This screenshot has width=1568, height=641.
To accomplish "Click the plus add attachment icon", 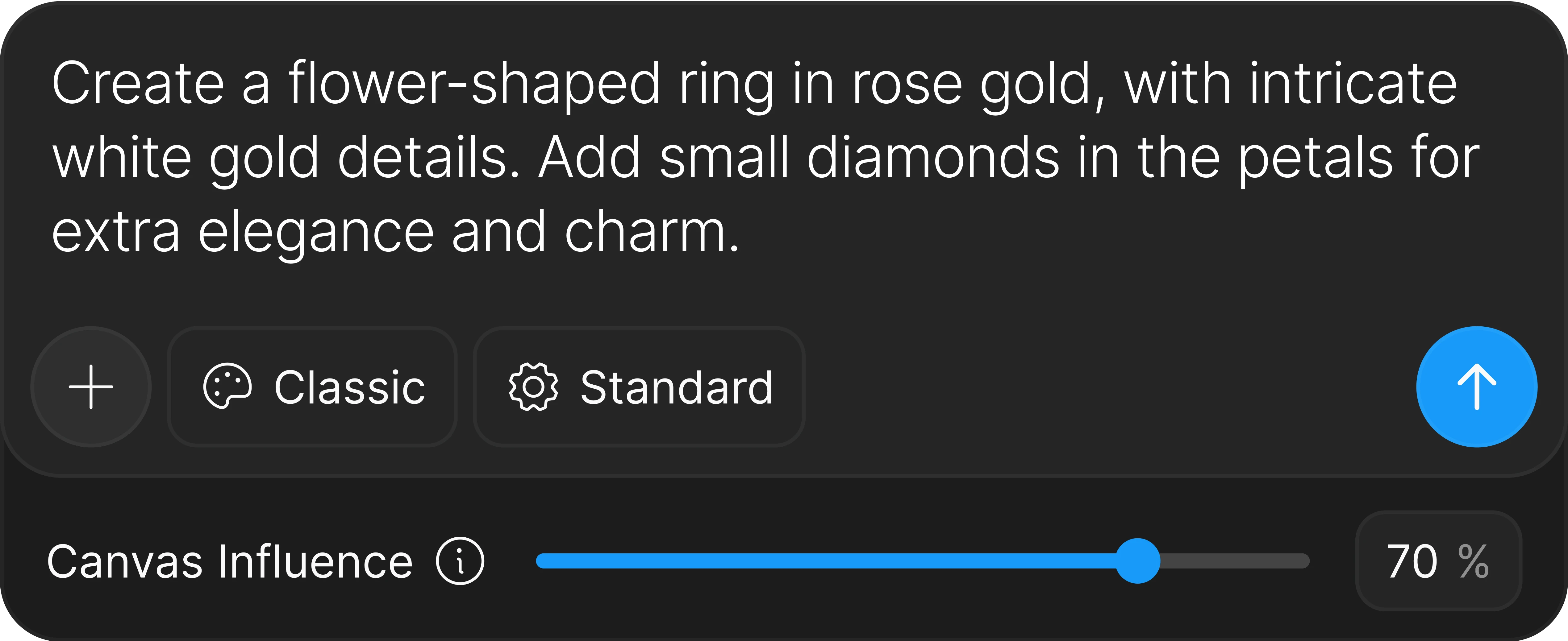I will 91,387.
